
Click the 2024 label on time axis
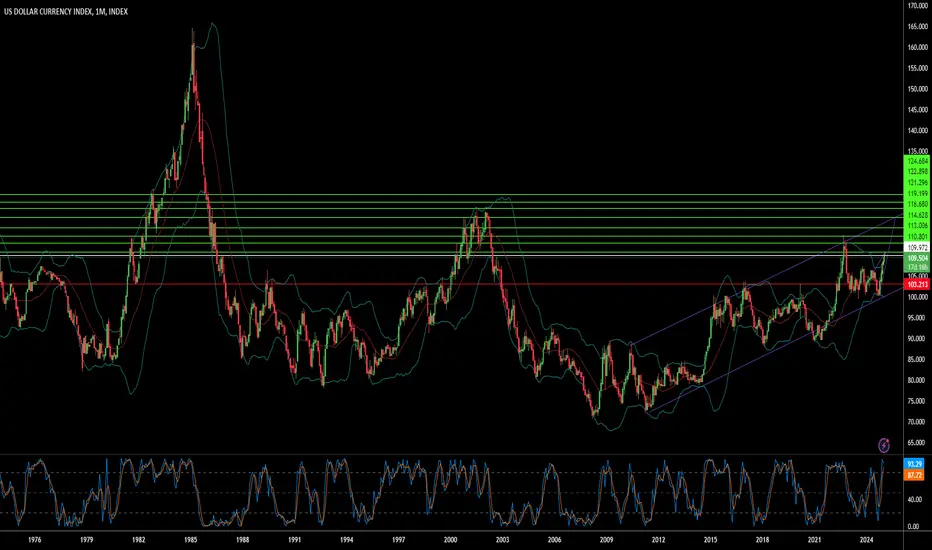click(867, 540)
